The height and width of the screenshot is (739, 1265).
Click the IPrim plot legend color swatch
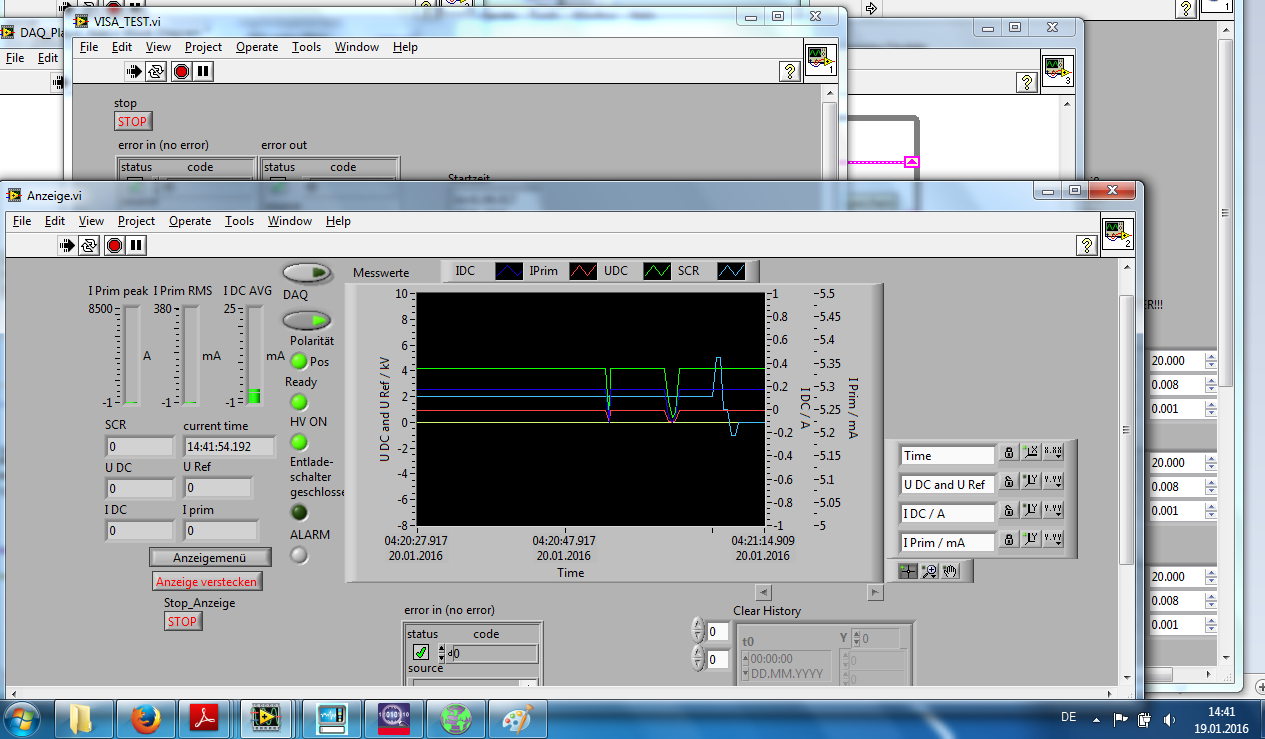pos(582,271)
